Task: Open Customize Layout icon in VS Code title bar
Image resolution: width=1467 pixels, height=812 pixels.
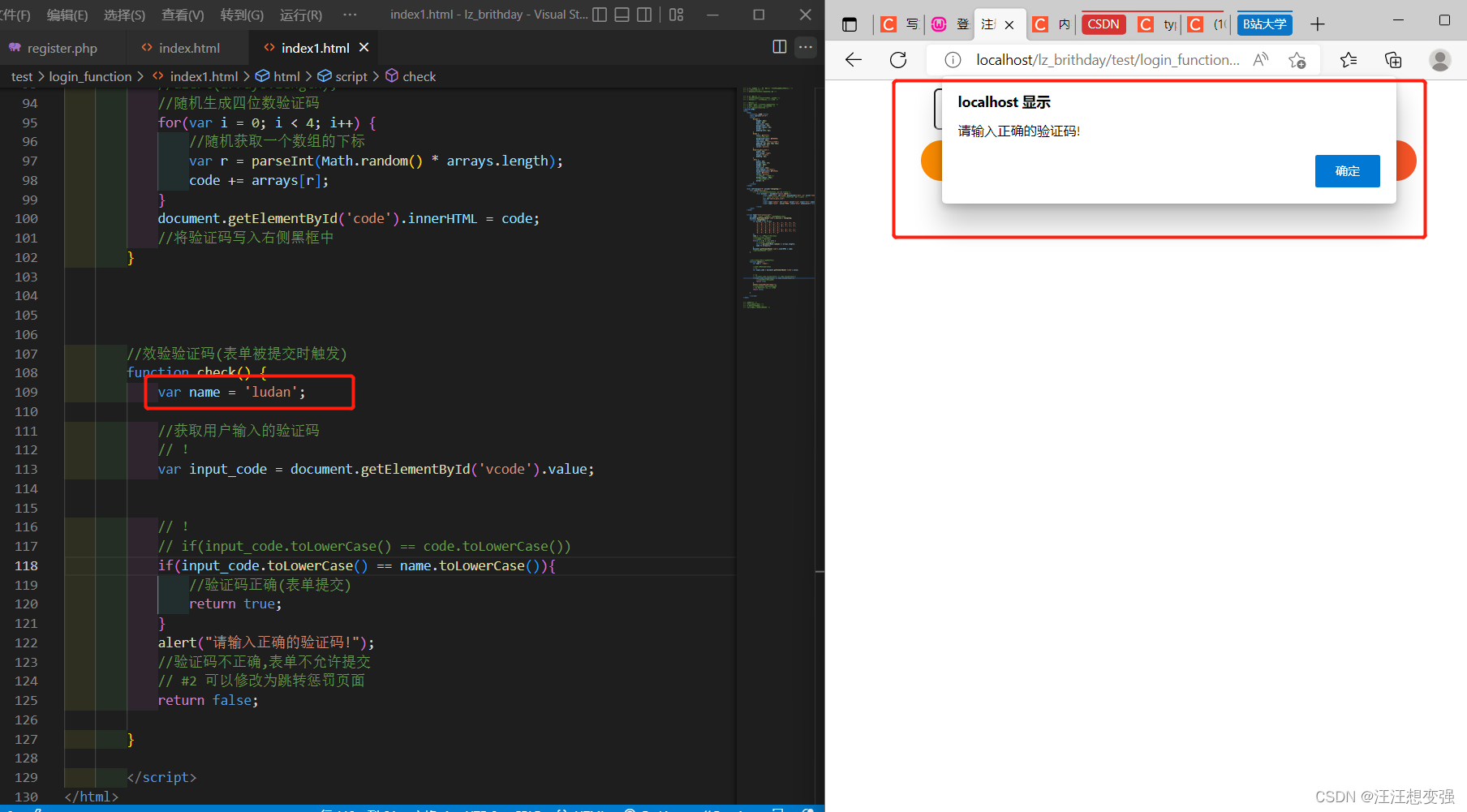Action: [x=677, y=15]
